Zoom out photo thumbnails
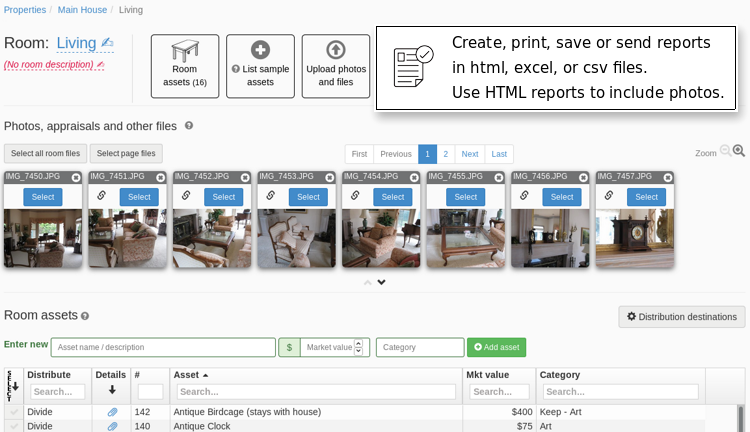Screen dimensions: 750x432 tap(726, 152)
